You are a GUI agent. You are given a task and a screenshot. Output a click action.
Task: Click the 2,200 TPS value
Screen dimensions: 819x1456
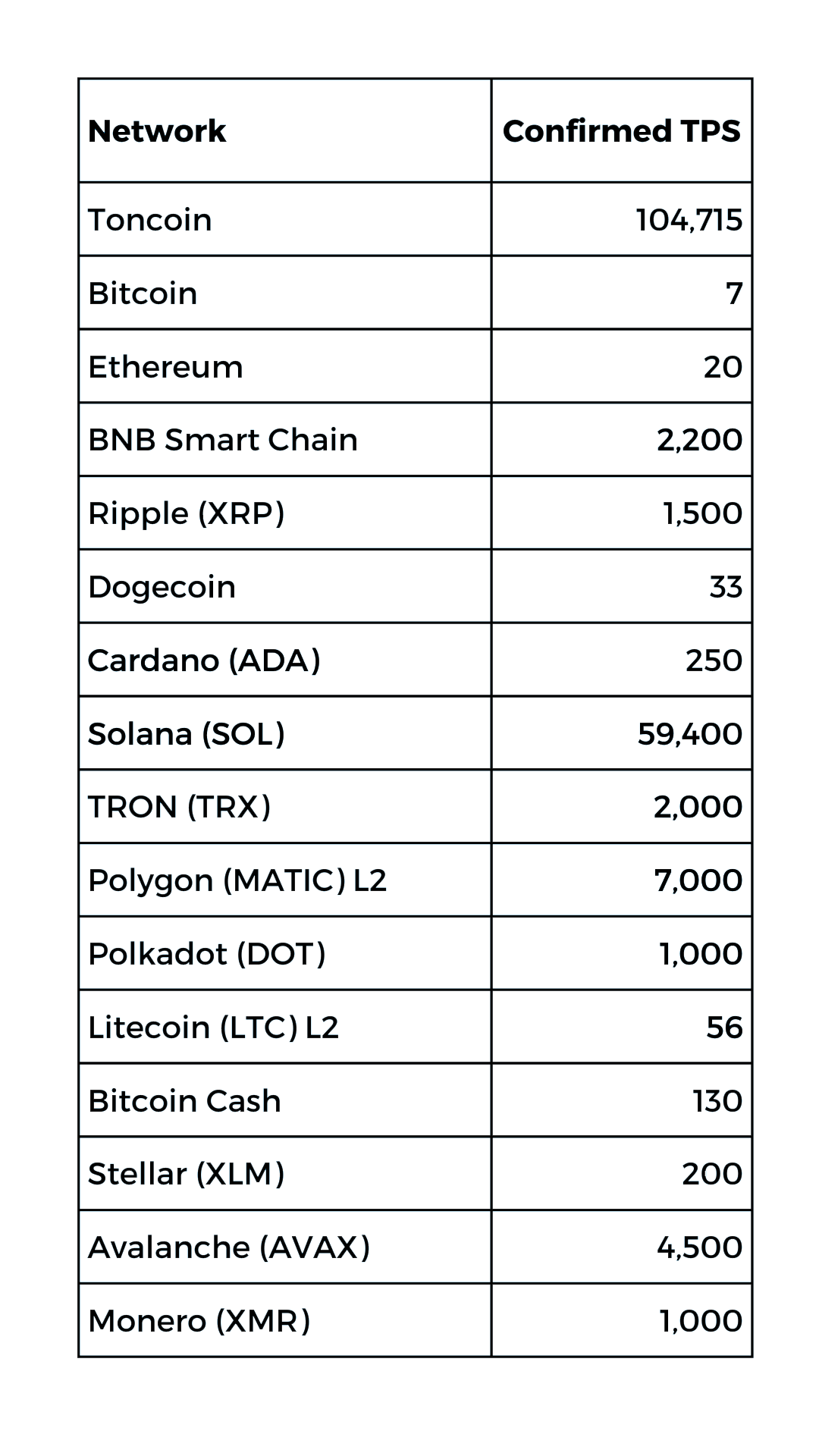tap(699, 440)
